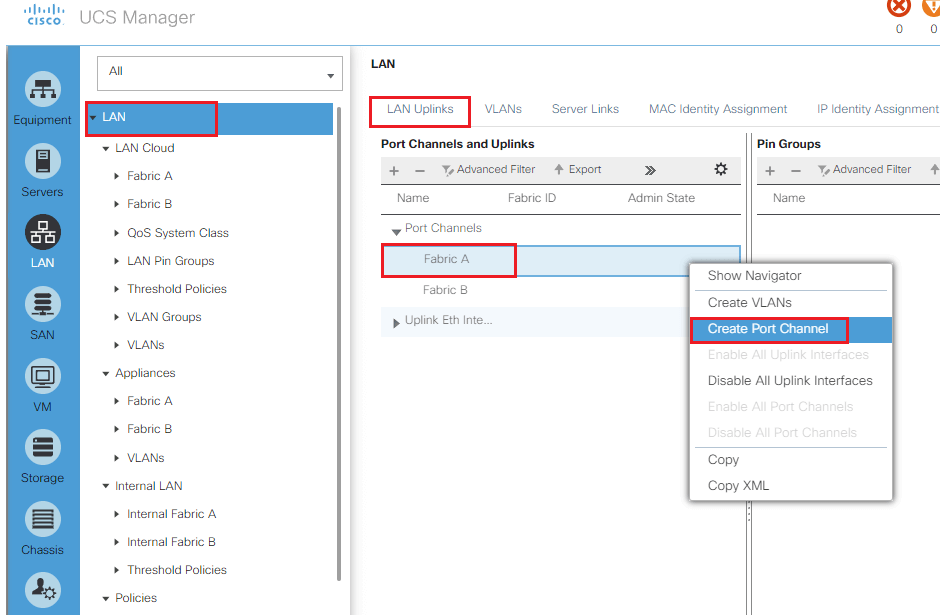Switch to IP Identity Assignment tab
This screenshot has height=615, width=940.
point(878,109)
